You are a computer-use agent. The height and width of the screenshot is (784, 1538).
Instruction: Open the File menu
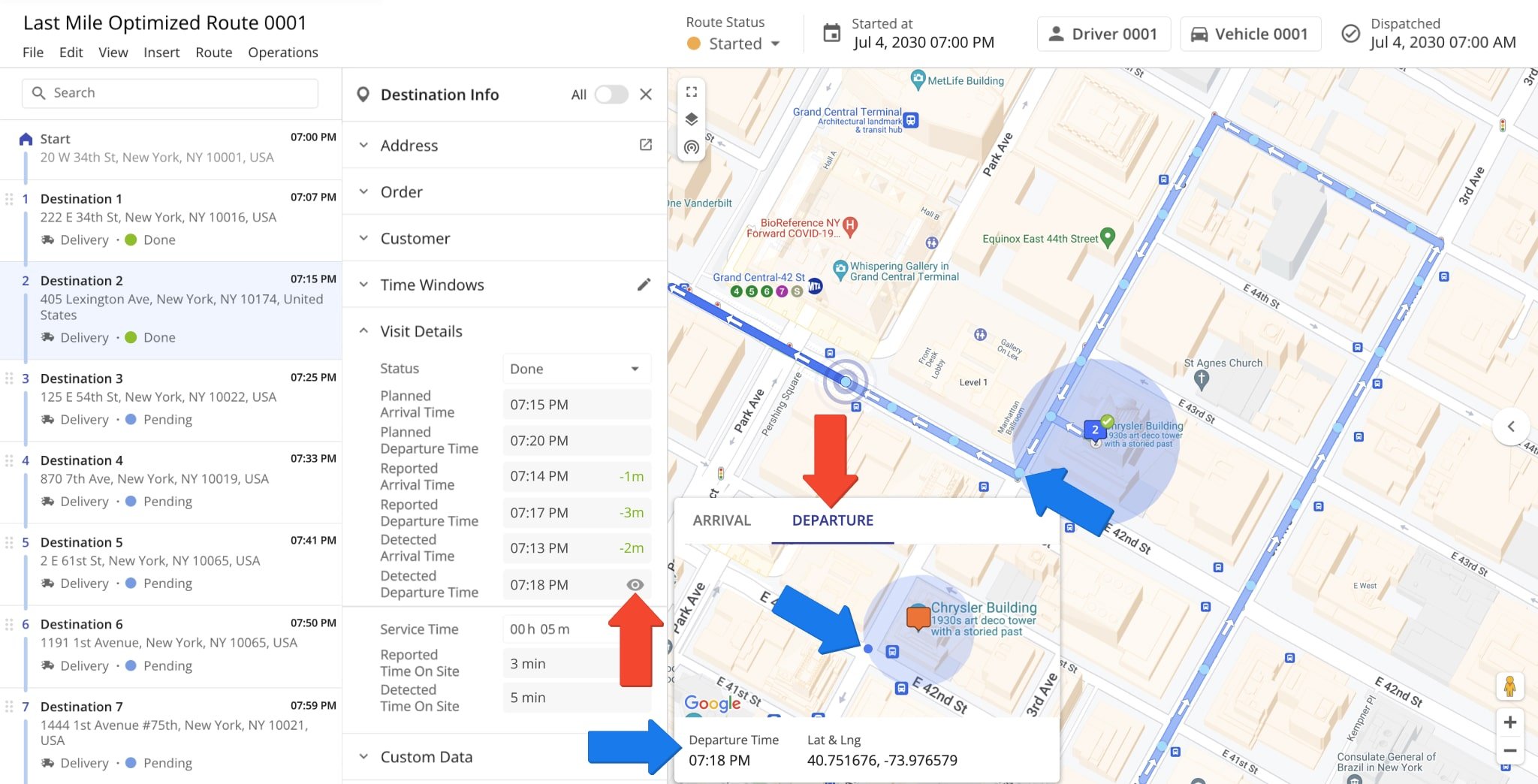[33, 53]
